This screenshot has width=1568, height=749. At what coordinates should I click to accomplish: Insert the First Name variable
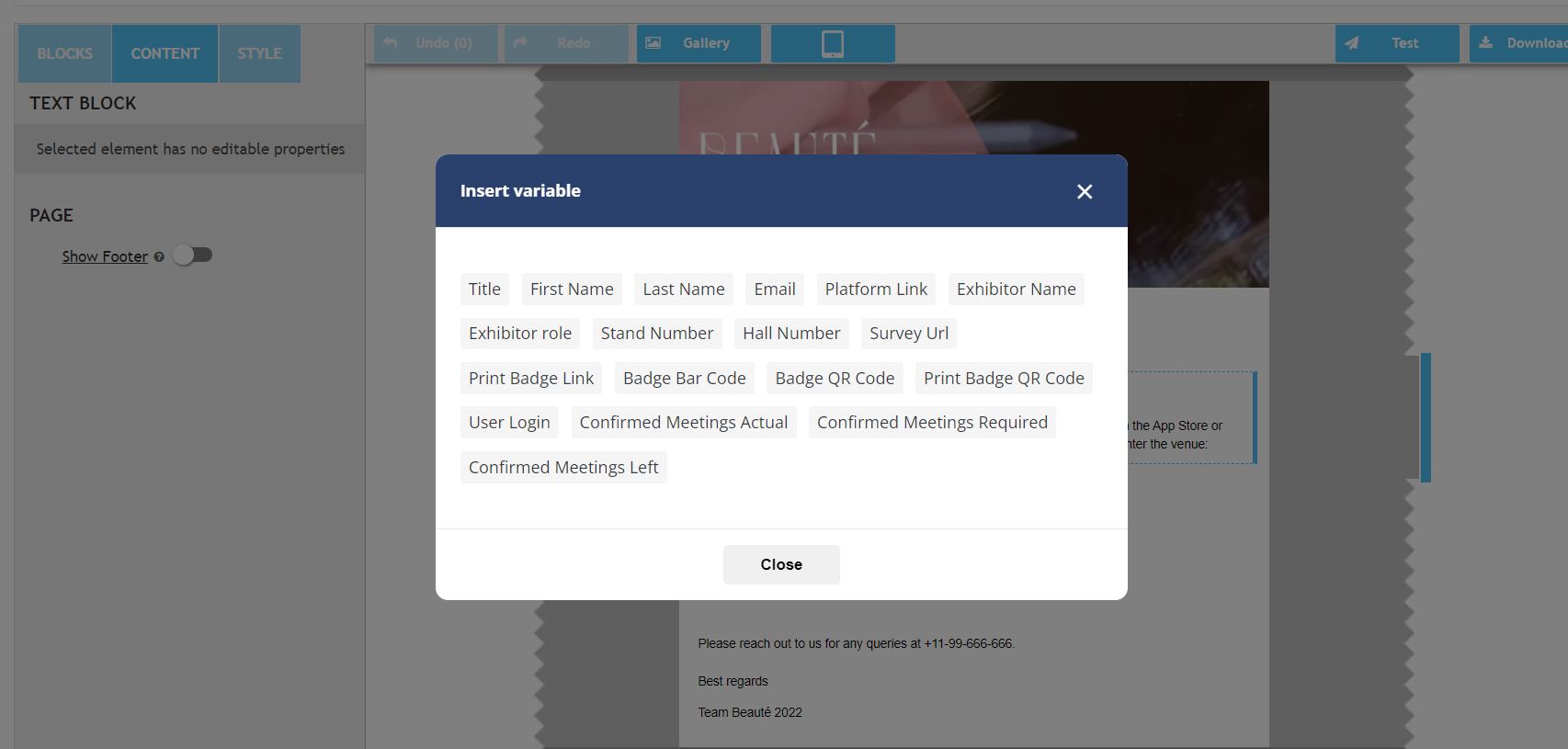[x=572, y=289]
